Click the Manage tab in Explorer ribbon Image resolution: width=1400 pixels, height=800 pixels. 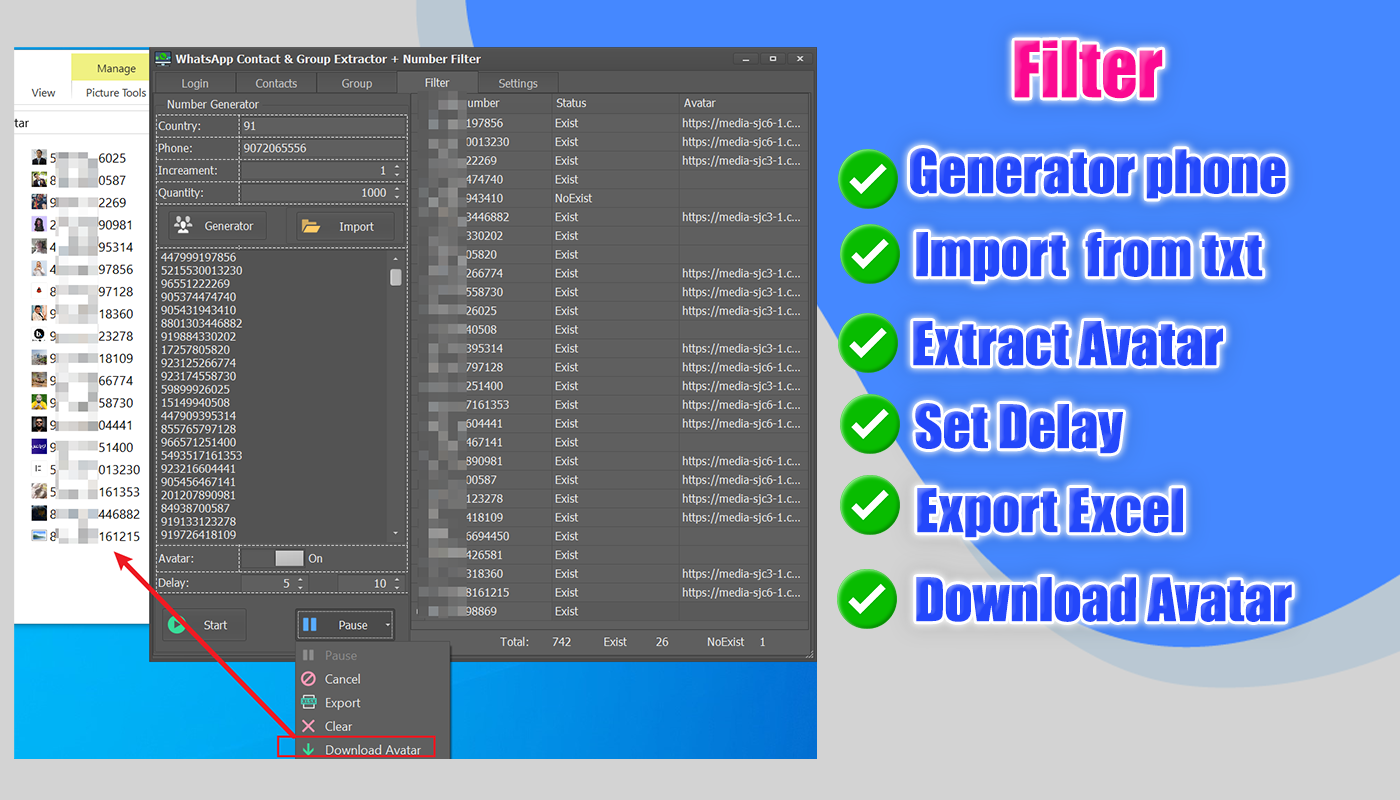tap(116, 68)
